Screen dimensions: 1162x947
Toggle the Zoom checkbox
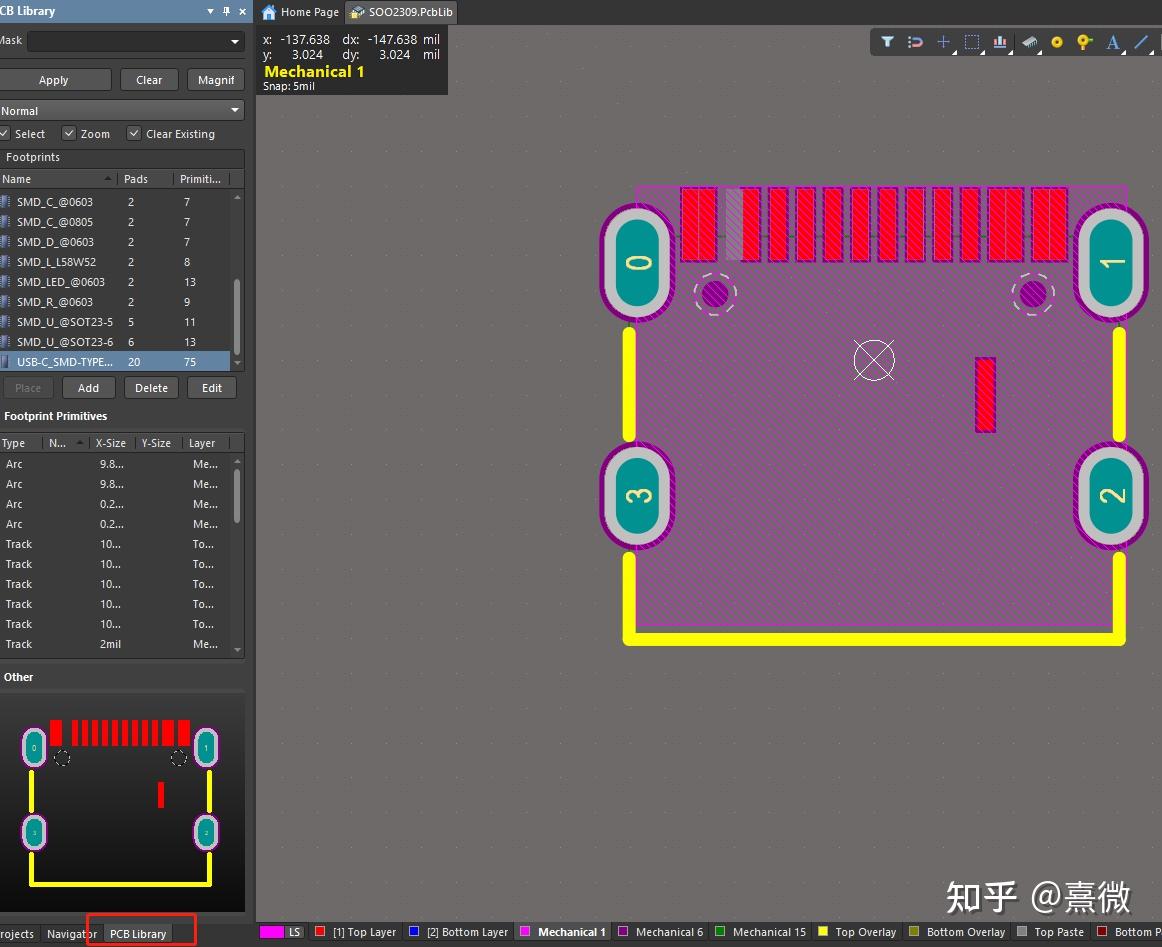[69, 134]
